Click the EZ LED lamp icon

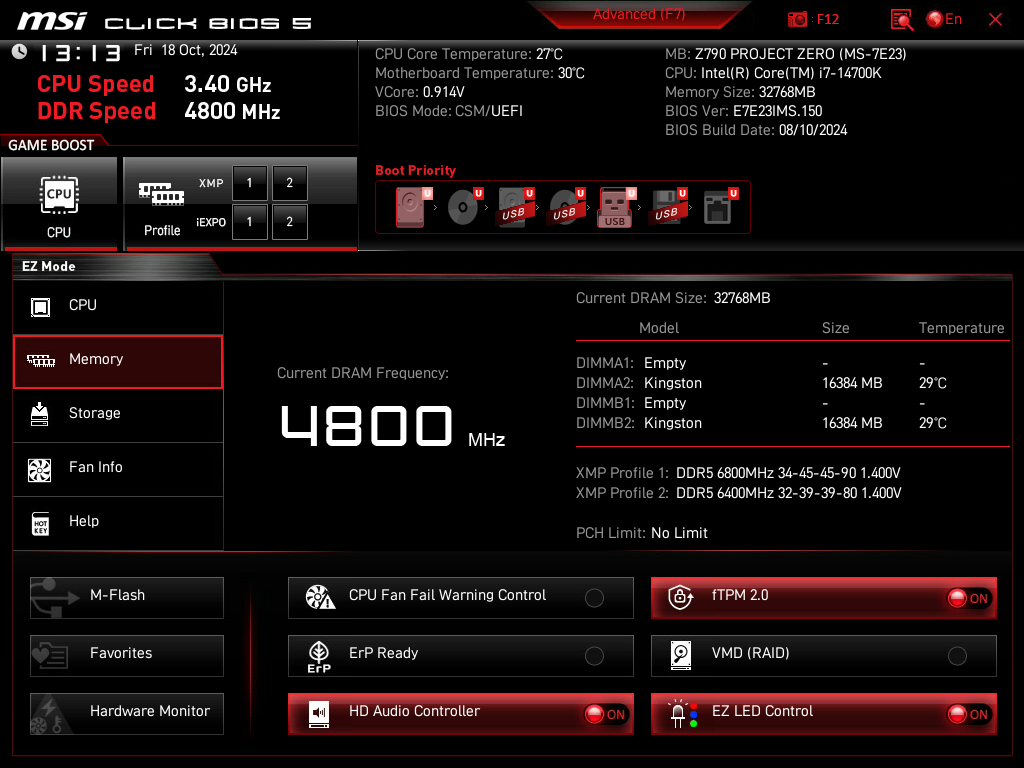point(682,714)
